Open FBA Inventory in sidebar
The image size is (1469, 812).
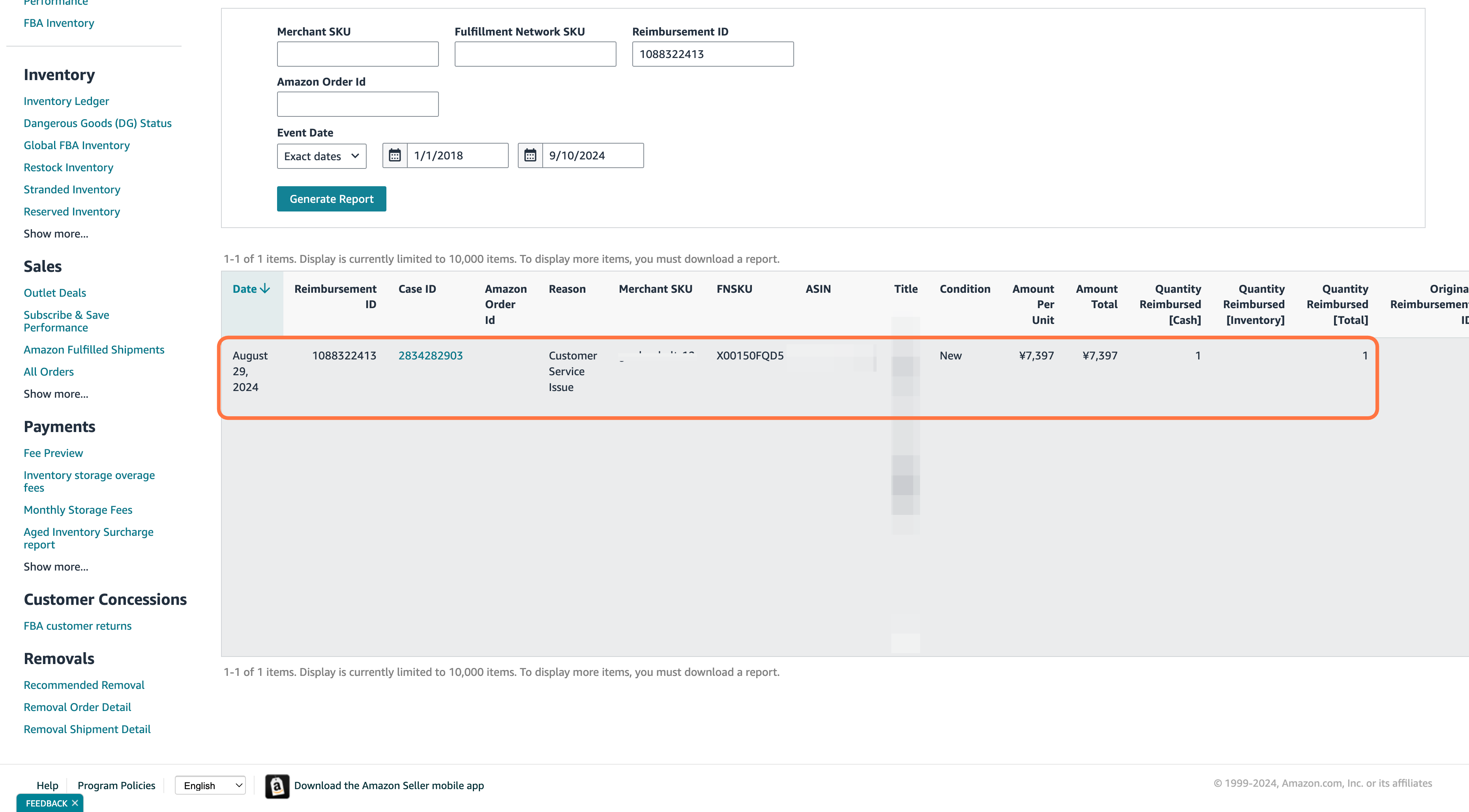59,23
